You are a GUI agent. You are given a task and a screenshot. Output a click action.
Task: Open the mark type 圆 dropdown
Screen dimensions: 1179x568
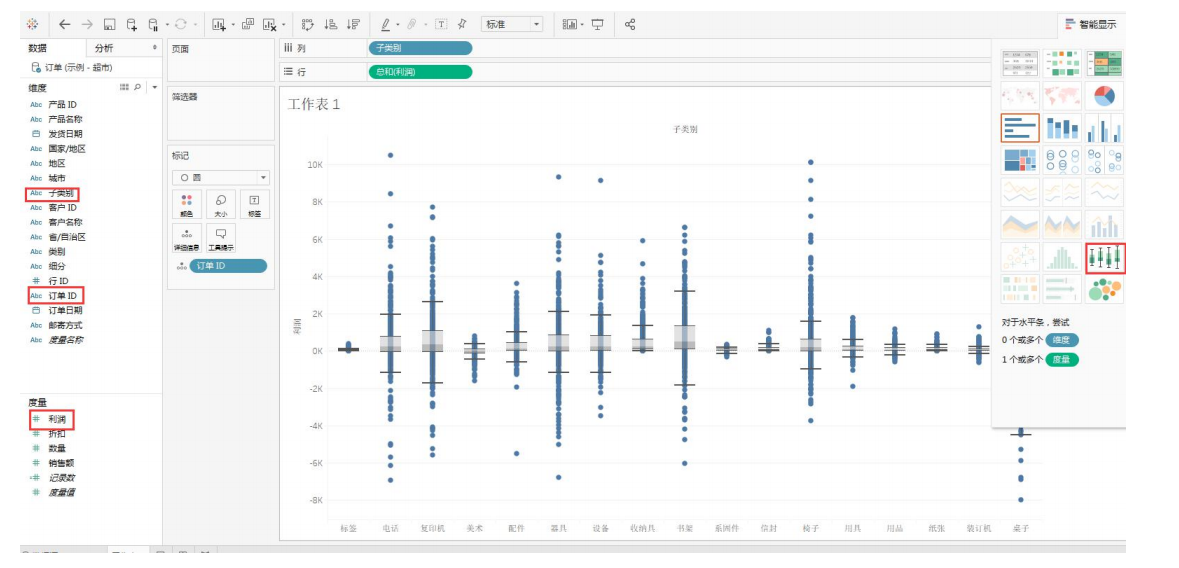click(220, 178)
